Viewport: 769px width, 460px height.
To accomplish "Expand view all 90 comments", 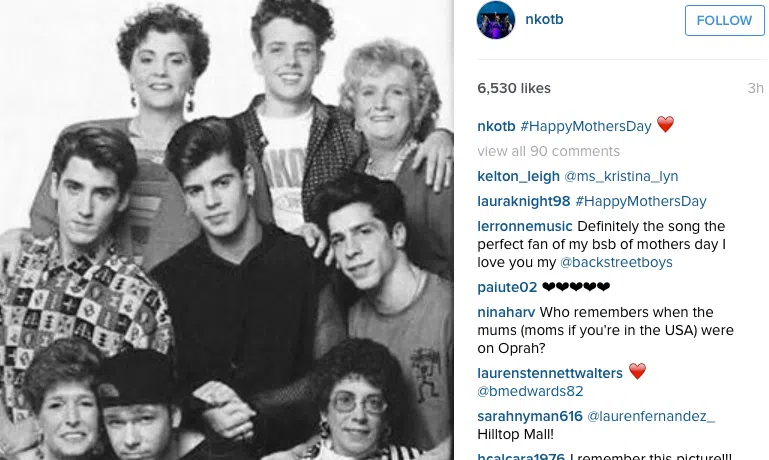I will (x=548, y=151).
